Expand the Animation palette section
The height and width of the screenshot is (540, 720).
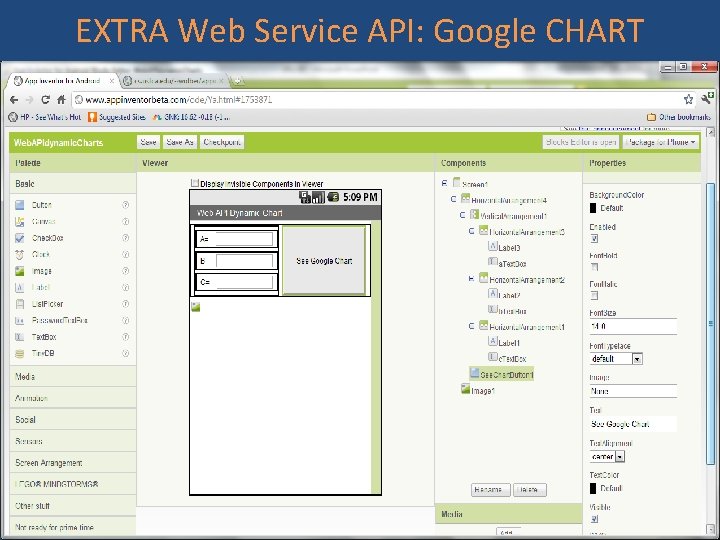coord(73,398)
